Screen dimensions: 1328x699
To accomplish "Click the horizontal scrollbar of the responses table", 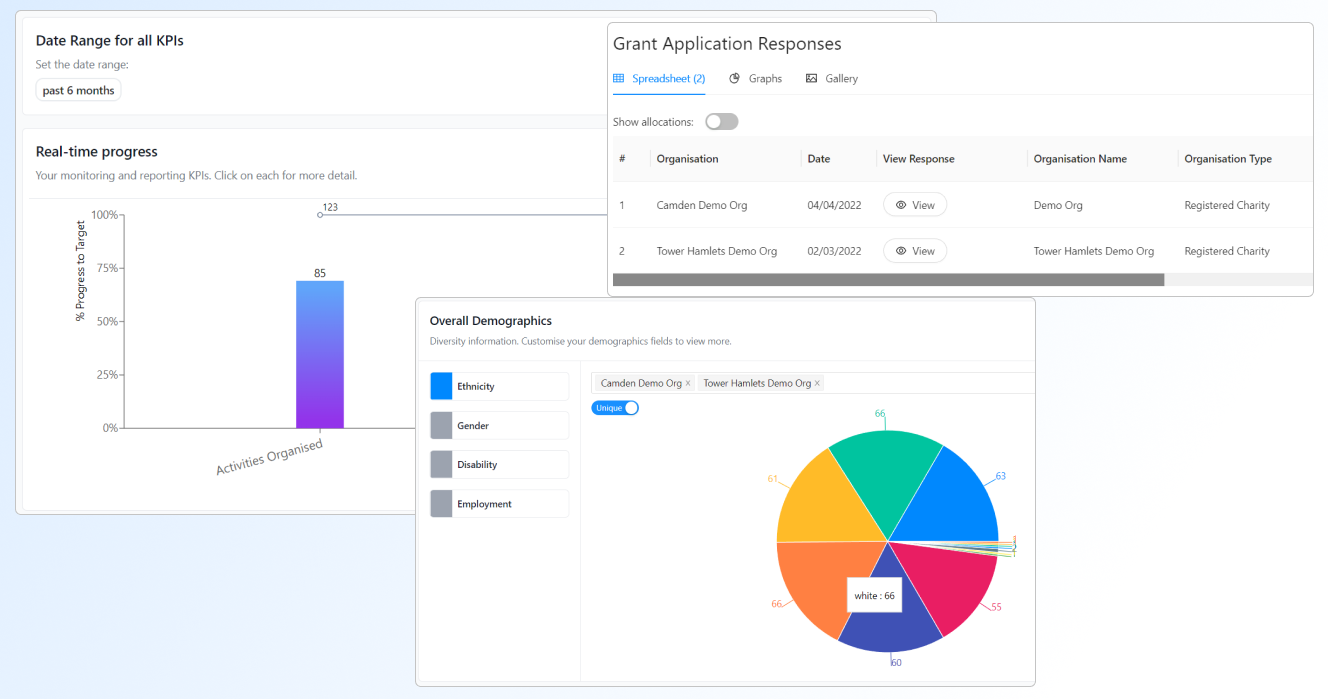I will click(888, 280).
